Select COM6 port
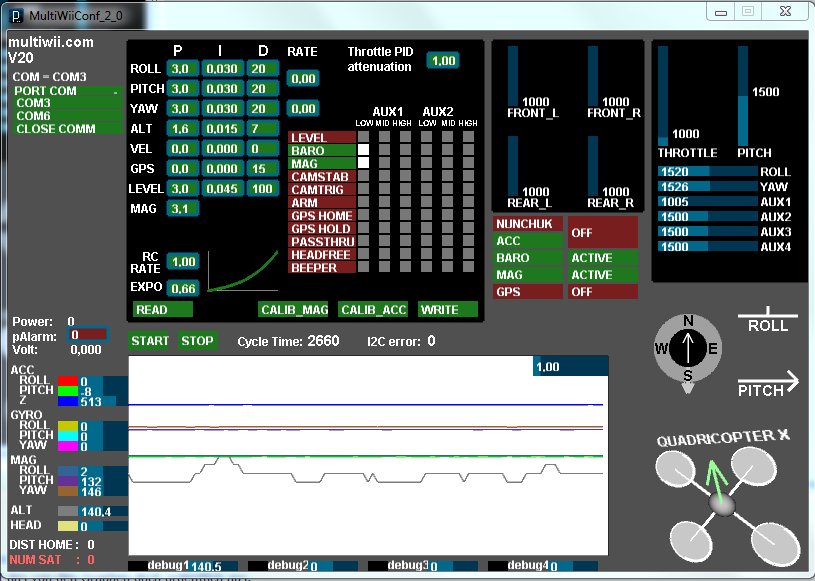The width and height of the screenshot is (815, 581). pyautogui.click(x=68, y=115)
